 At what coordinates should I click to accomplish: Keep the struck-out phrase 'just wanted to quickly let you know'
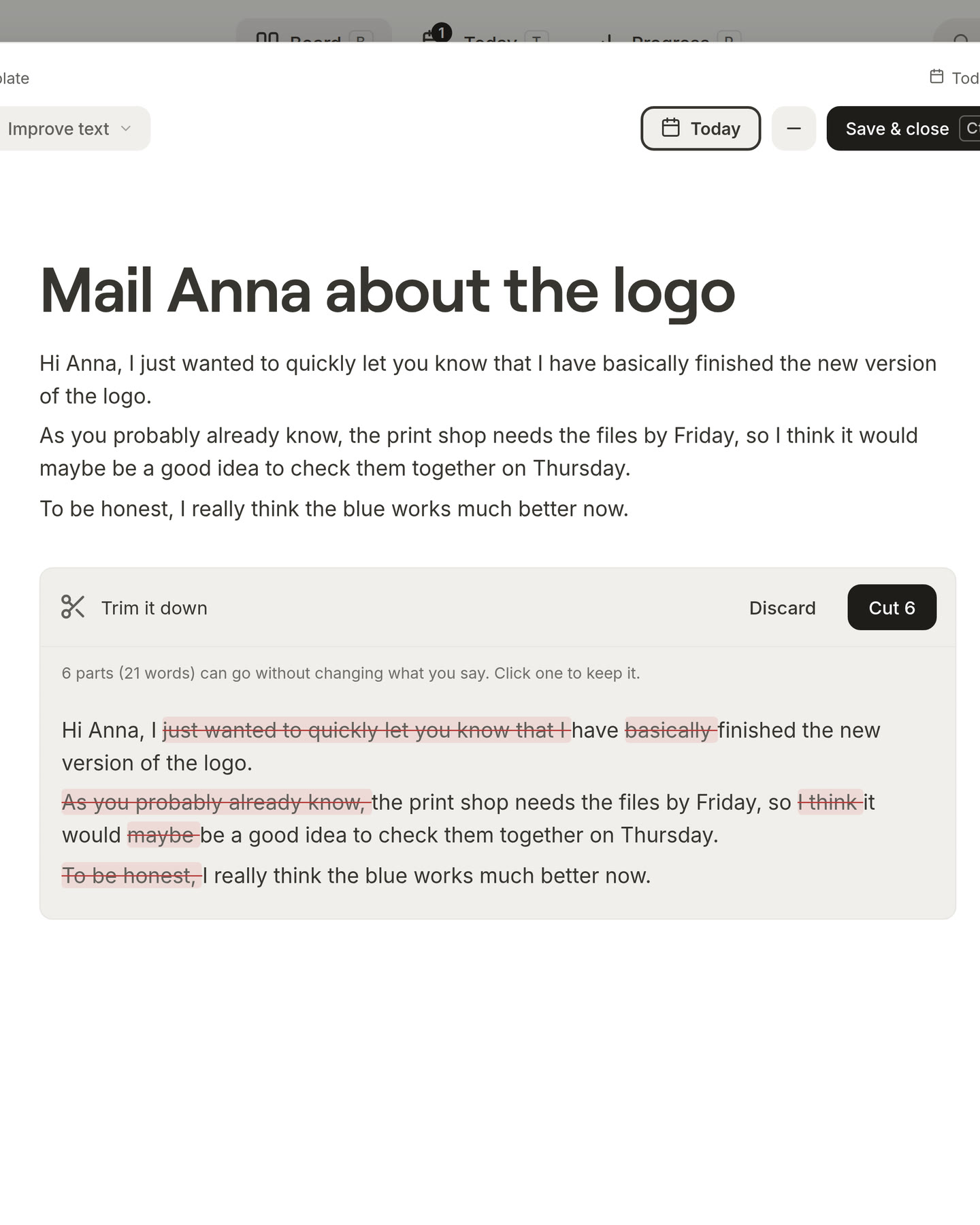click(366, 730)
